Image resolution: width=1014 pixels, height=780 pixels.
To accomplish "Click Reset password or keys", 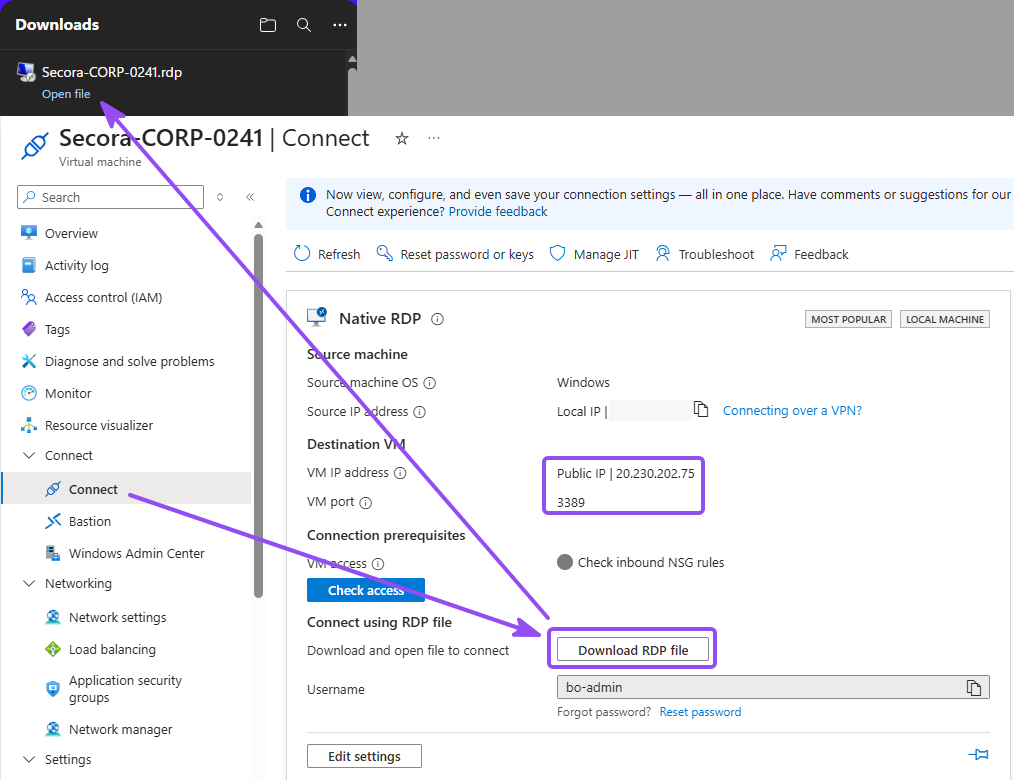I will pyautogui.click(x=455, y=254).
